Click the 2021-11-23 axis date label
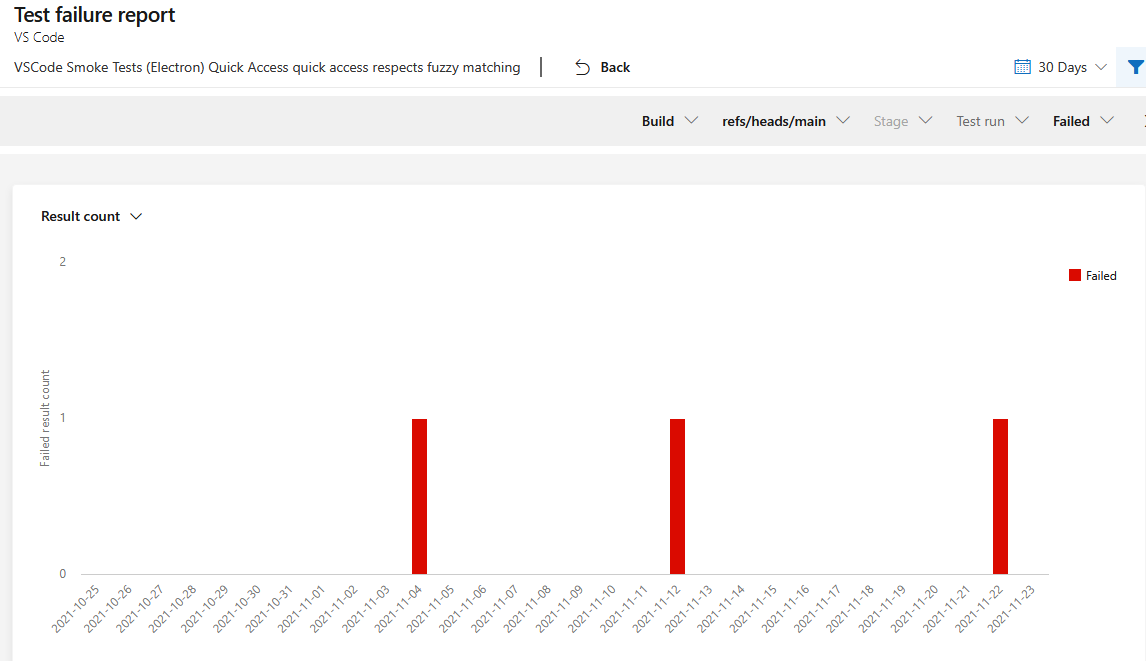This screenshot has width=1146, height=661. [x=1012, y=609]
